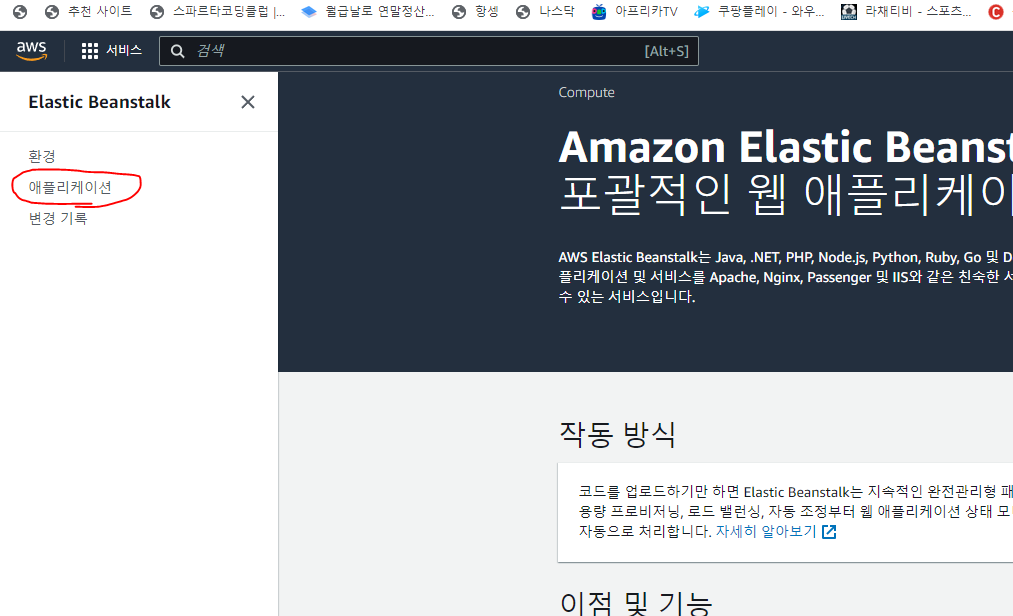This screenshot has height=616, width=1013.
Task: Click the red C bookmark icon
Action: click(996, 12)
